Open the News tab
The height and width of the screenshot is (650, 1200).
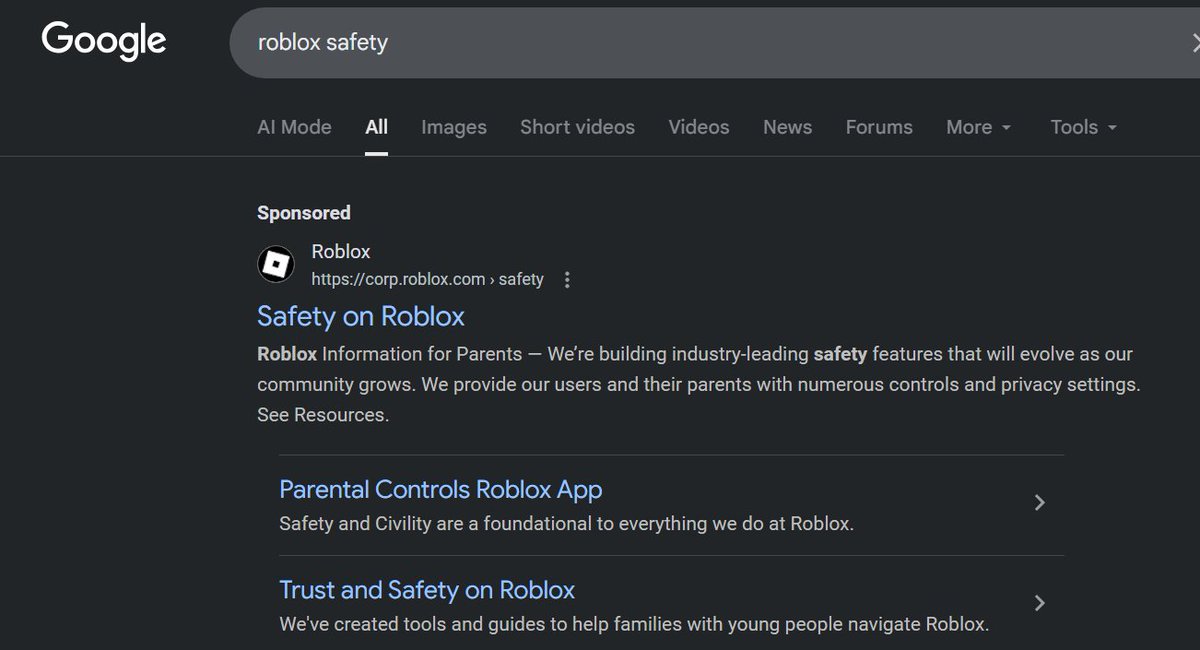point(787,127)
